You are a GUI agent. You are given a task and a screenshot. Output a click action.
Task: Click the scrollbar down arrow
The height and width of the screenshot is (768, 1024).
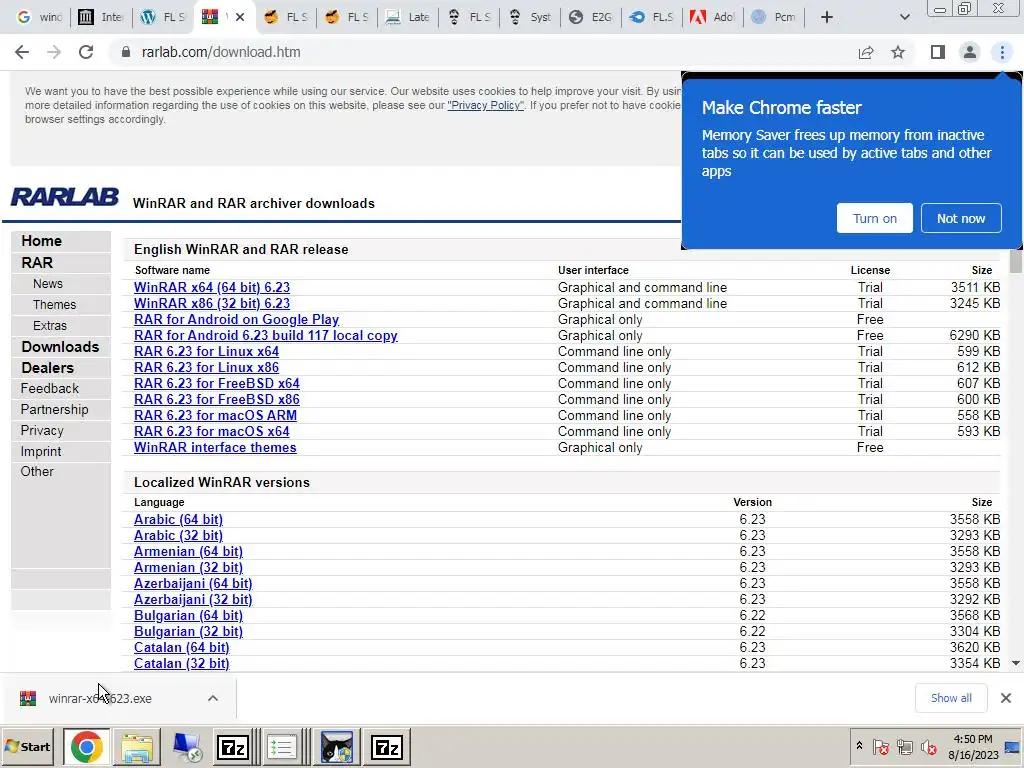click(x=1016, y=663)
